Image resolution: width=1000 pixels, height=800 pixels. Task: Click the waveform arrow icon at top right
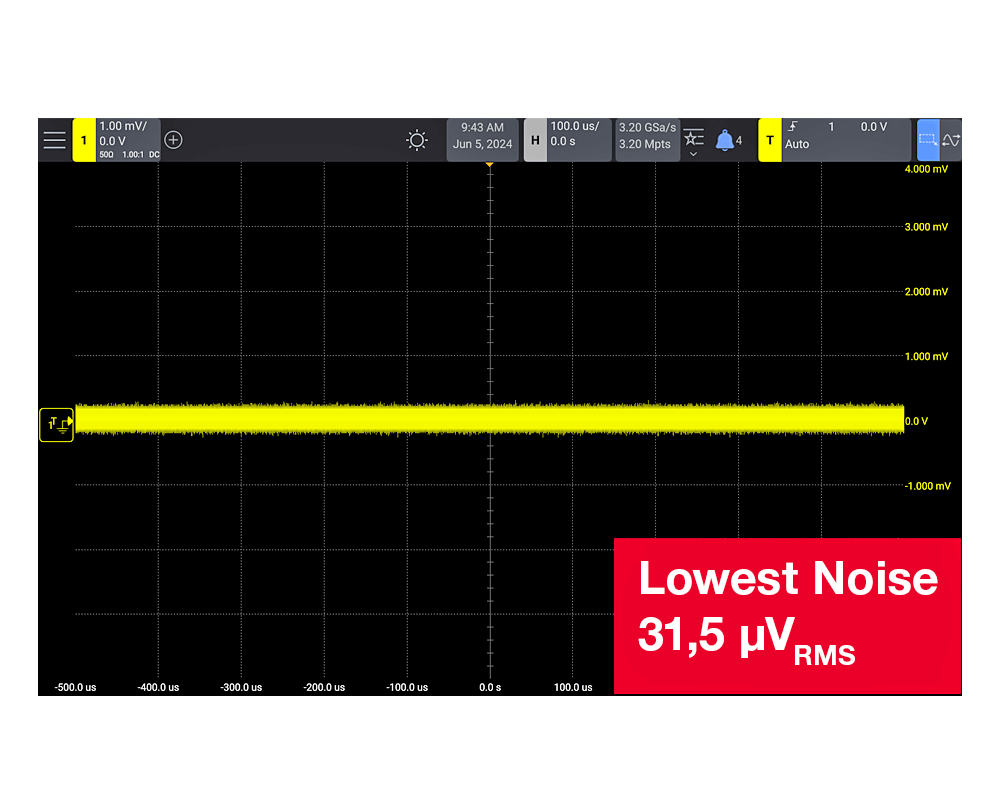[x=951, y=140]
